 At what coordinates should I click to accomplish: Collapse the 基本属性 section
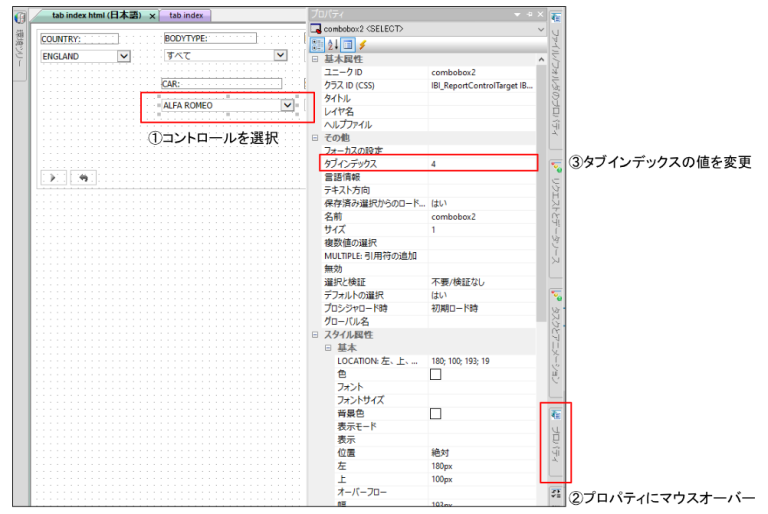(x=316, y=59)
